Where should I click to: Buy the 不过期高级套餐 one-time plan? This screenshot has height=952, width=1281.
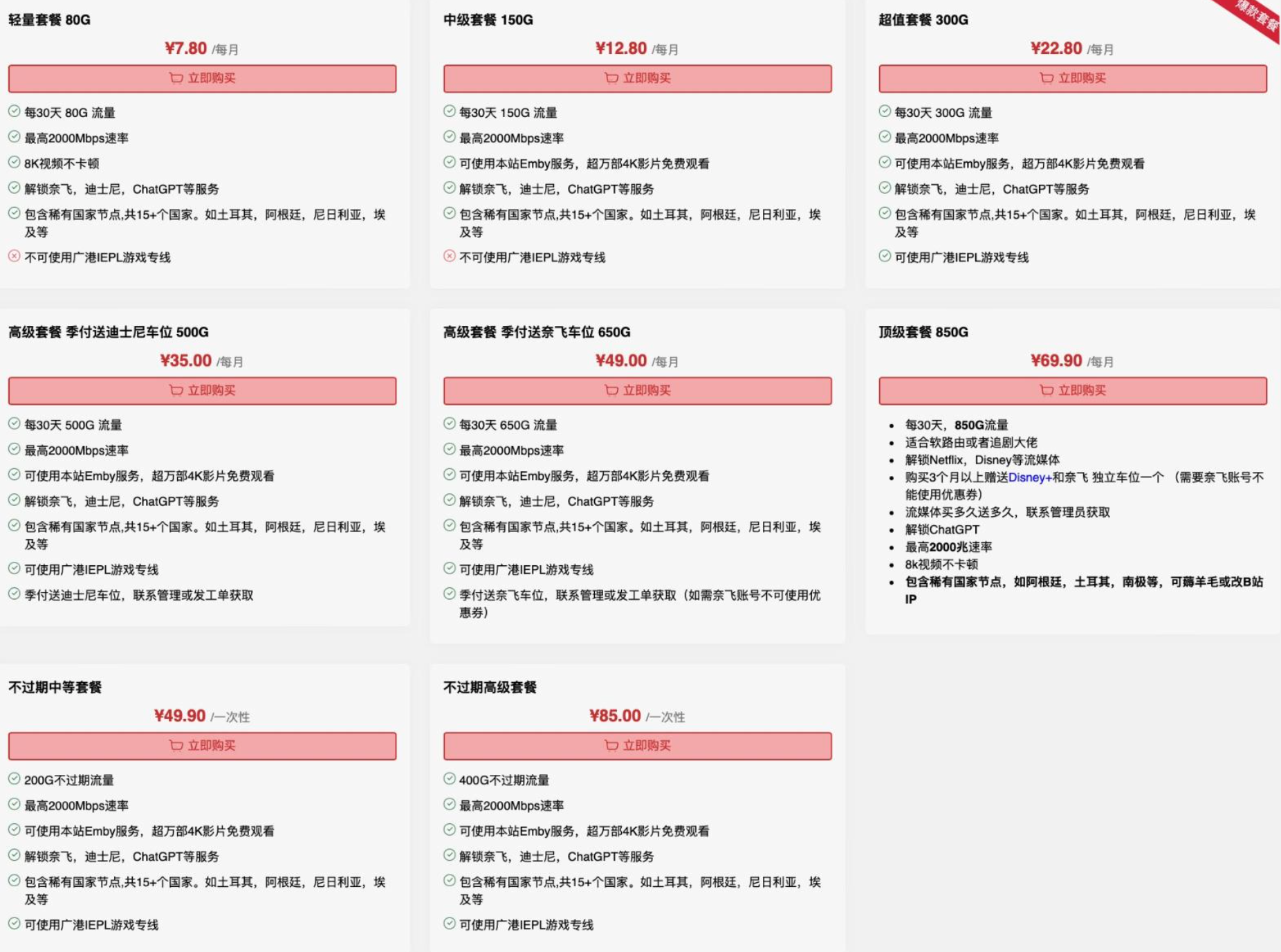(x=637, y=745)
